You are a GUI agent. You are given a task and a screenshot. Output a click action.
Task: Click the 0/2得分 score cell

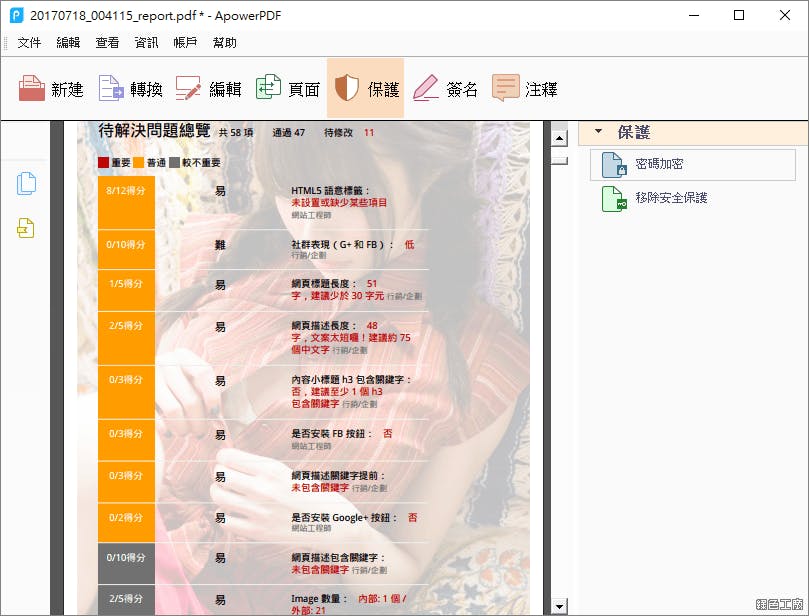(x=126, y=523)
